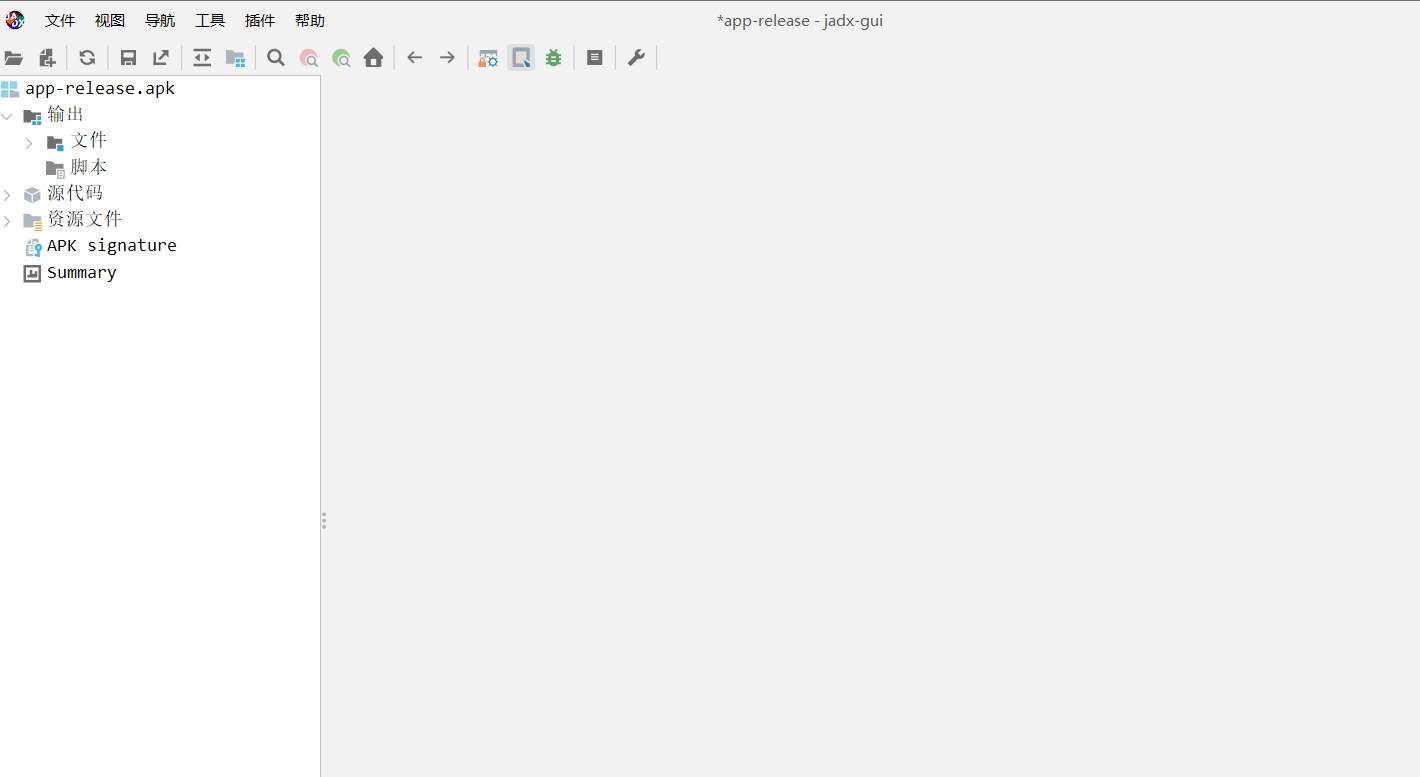Viewport: 1420px width, 777px height.
Task: Click the app-release.apk file icon
Action: point(10,89)
